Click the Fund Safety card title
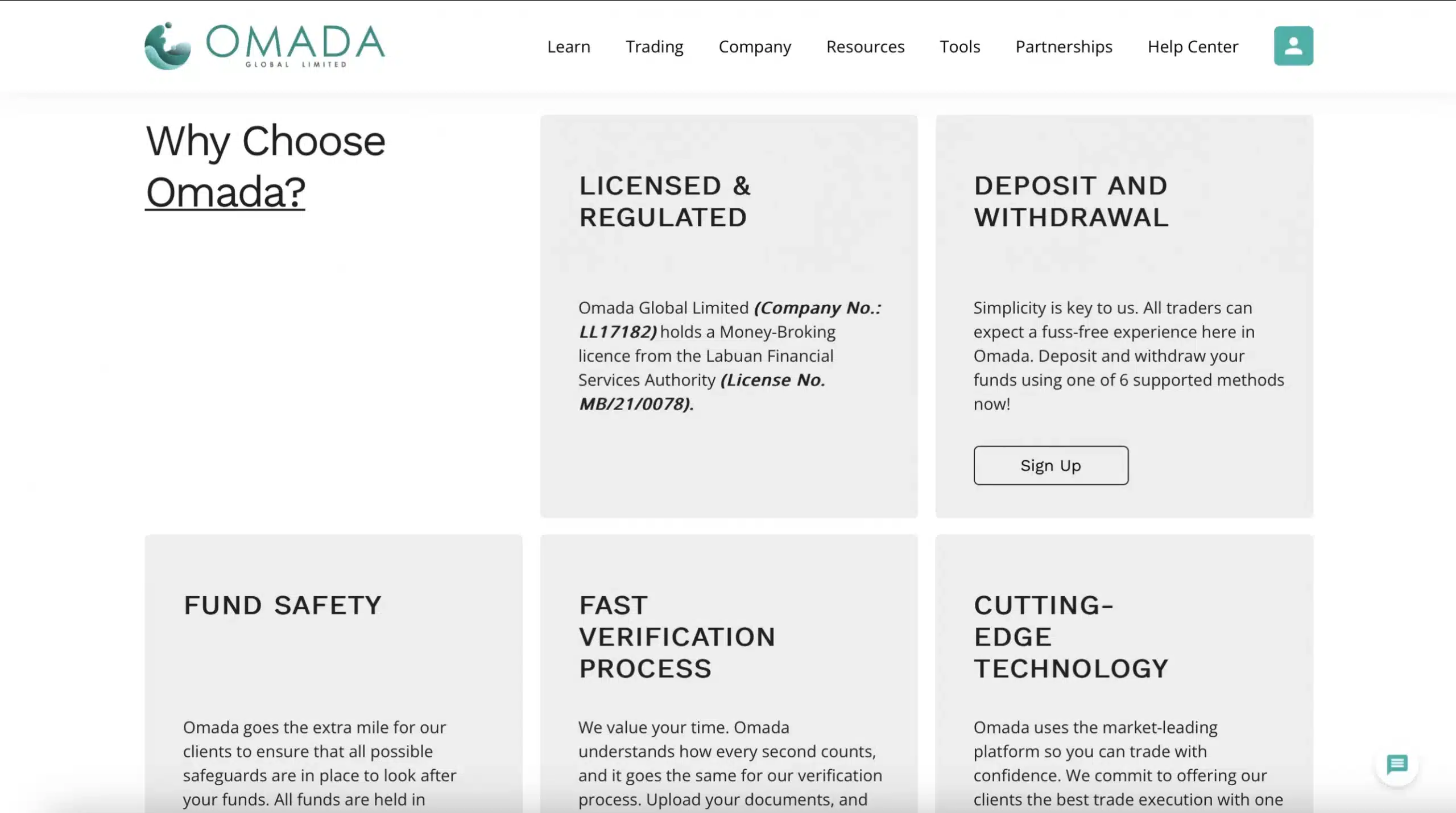This screenshot has height=813, width=1456. 283,605
